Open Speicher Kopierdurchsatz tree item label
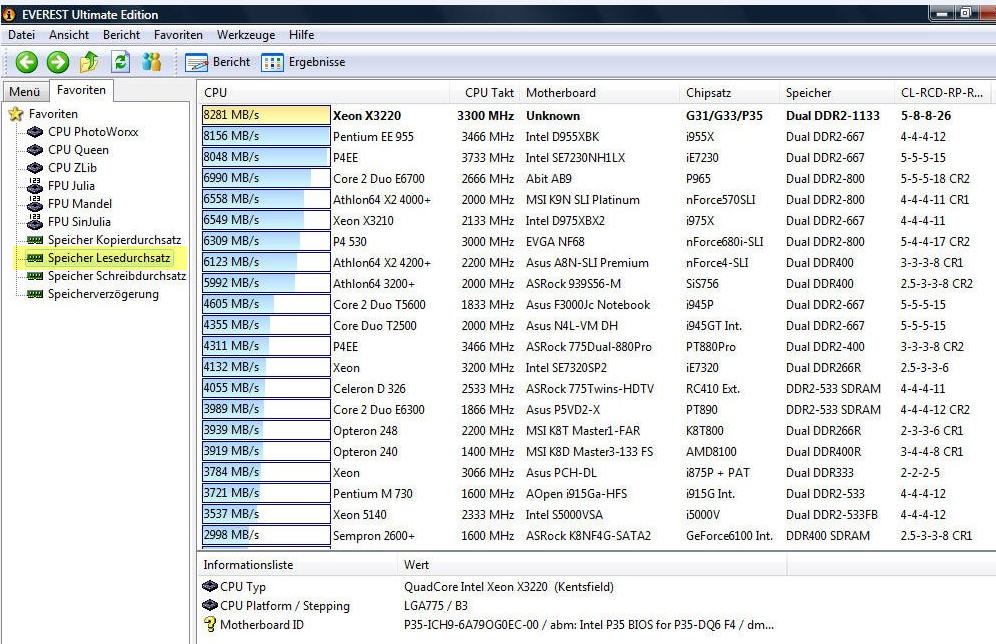The image size is (996, 644). pos(114,240)
